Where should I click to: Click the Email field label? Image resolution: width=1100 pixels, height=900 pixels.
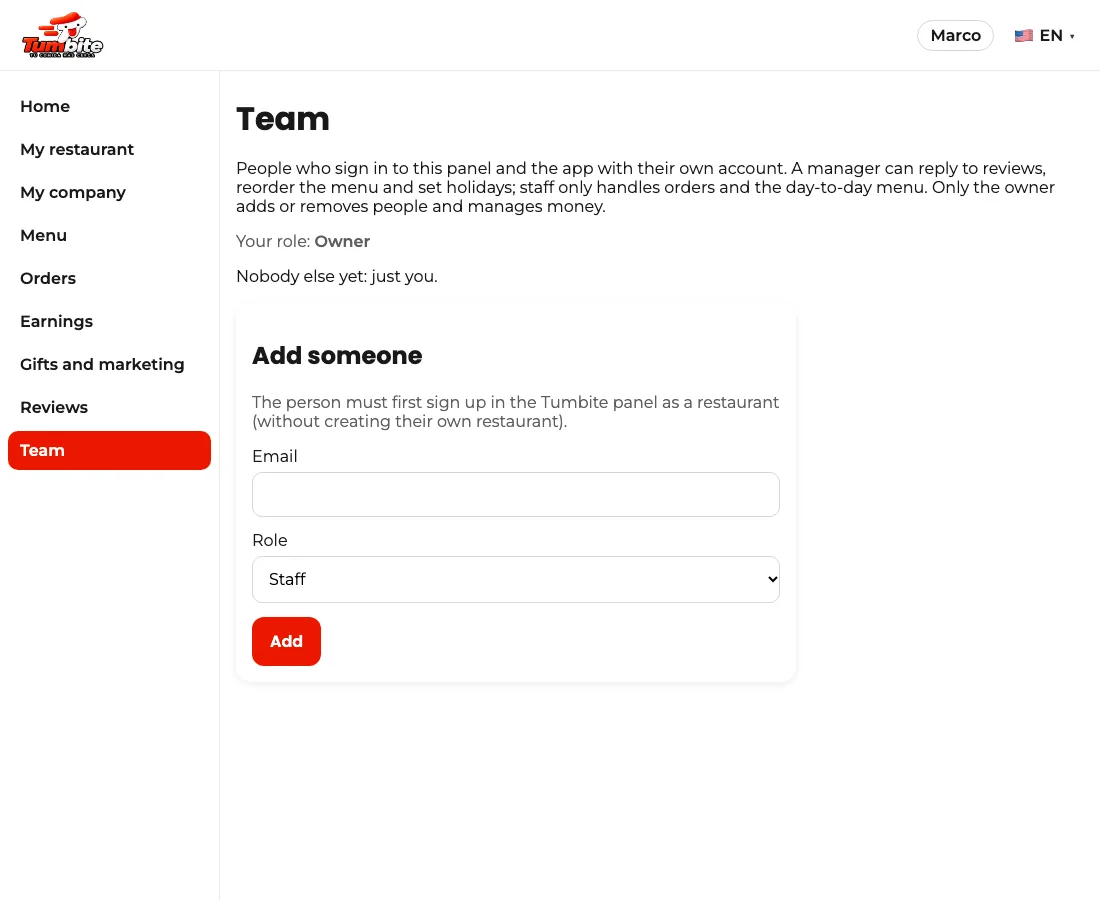(275, 457)
